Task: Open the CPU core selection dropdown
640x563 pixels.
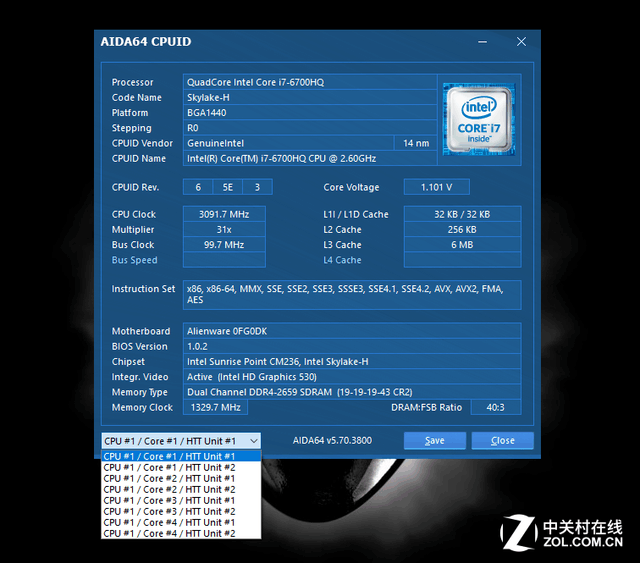Action: coord(181,441)
